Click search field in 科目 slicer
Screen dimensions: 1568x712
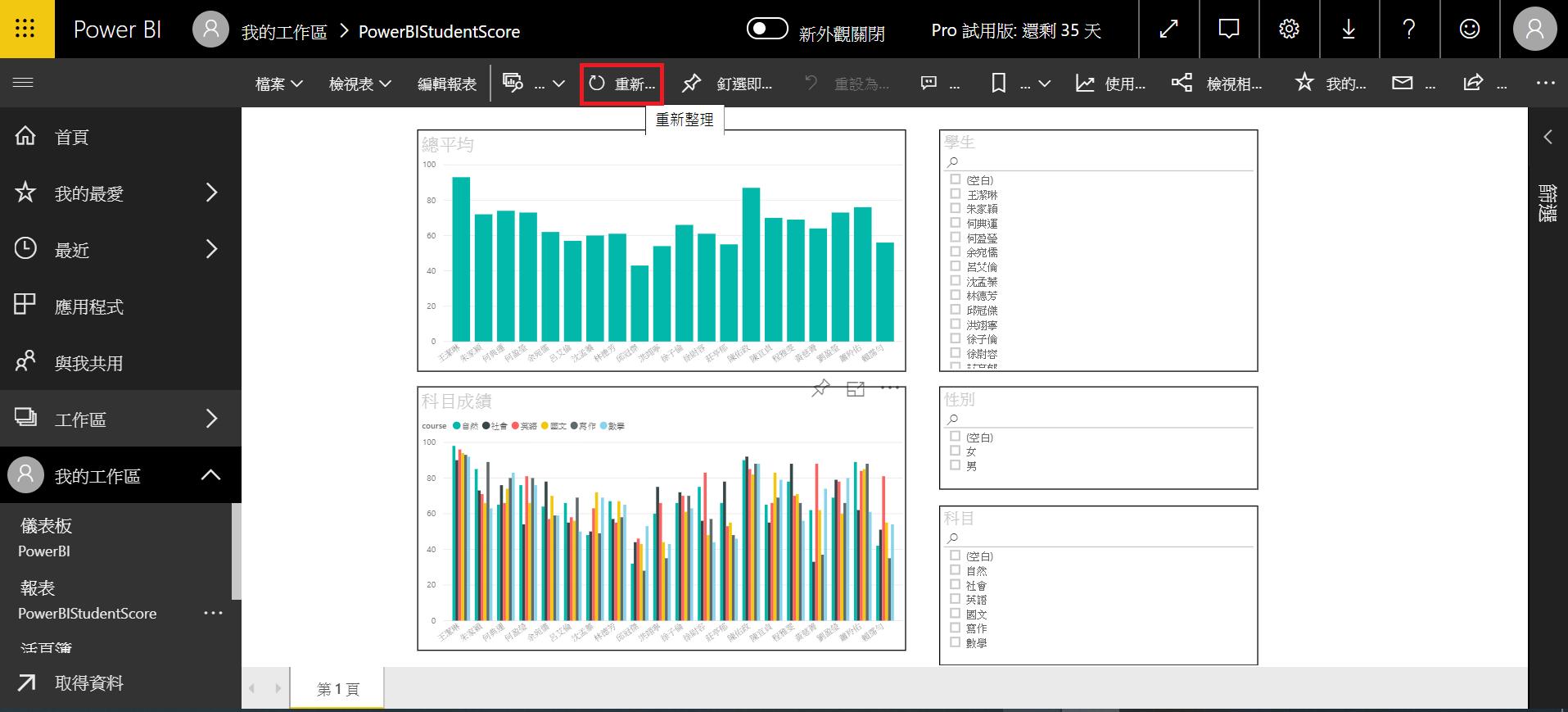1099,538
